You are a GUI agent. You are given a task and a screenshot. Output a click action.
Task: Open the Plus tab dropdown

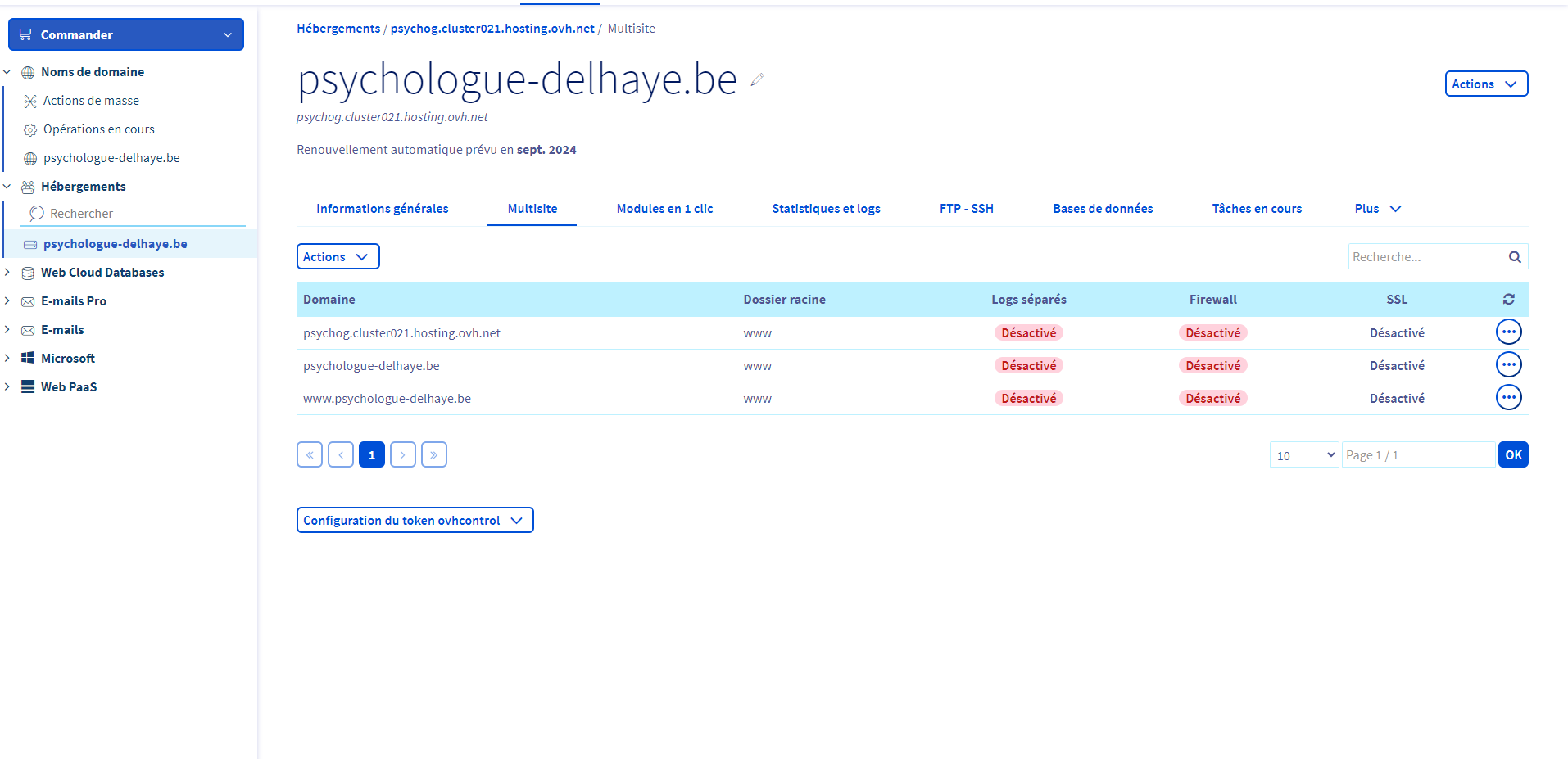point(1377,209)
